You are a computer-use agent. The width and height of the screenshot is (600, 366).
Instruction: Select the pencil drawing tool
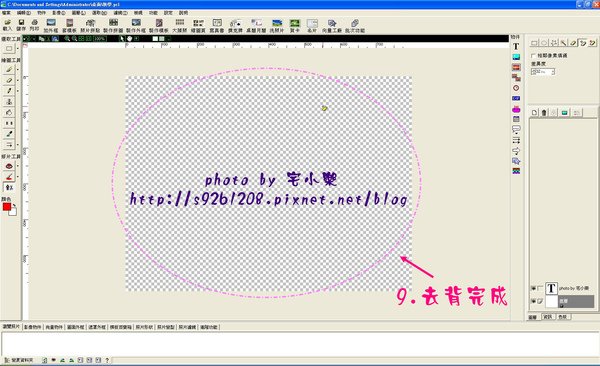(9, 70)
